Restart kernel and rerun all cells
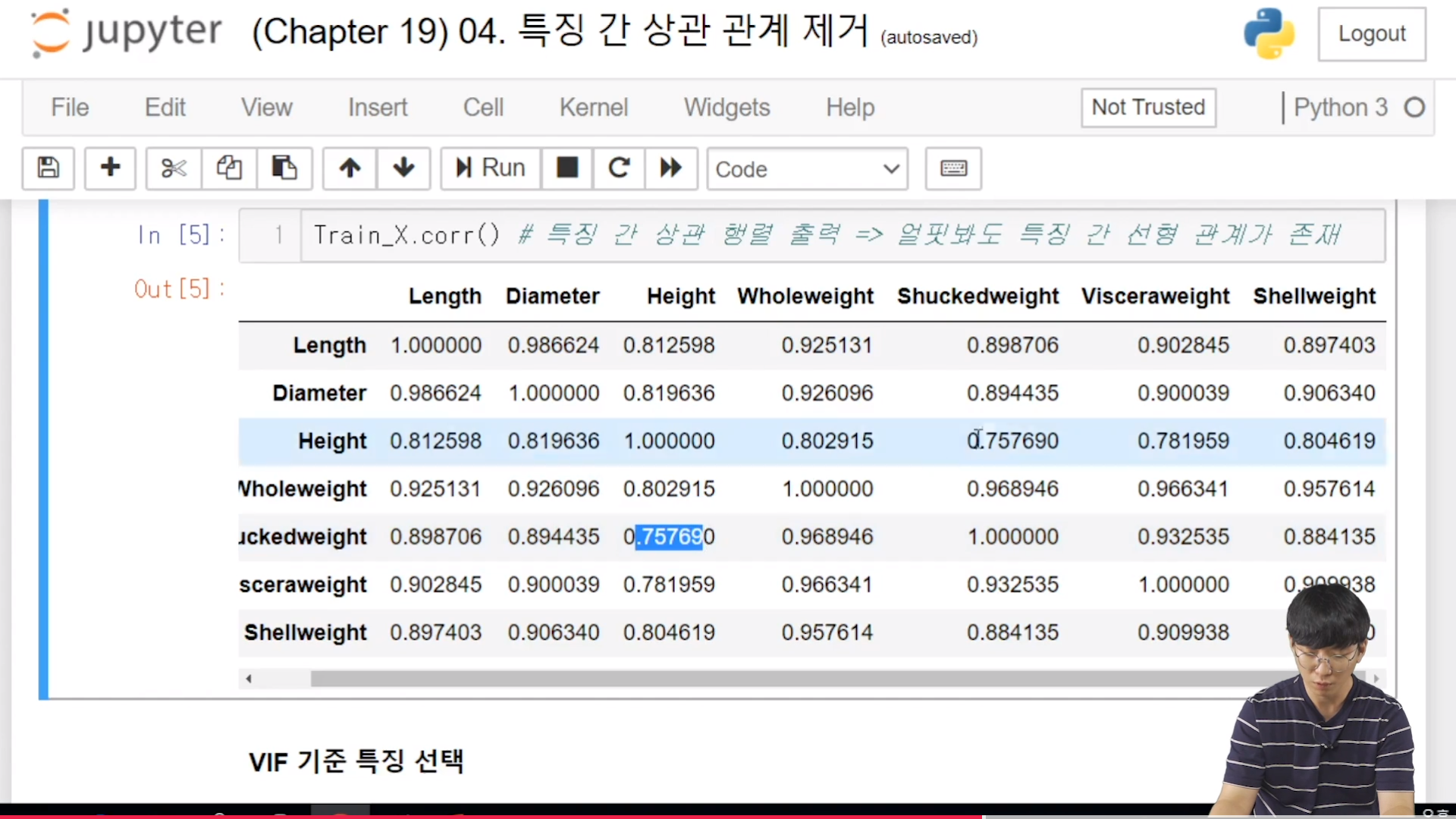The image size is (1456, 819). (670, 168)
